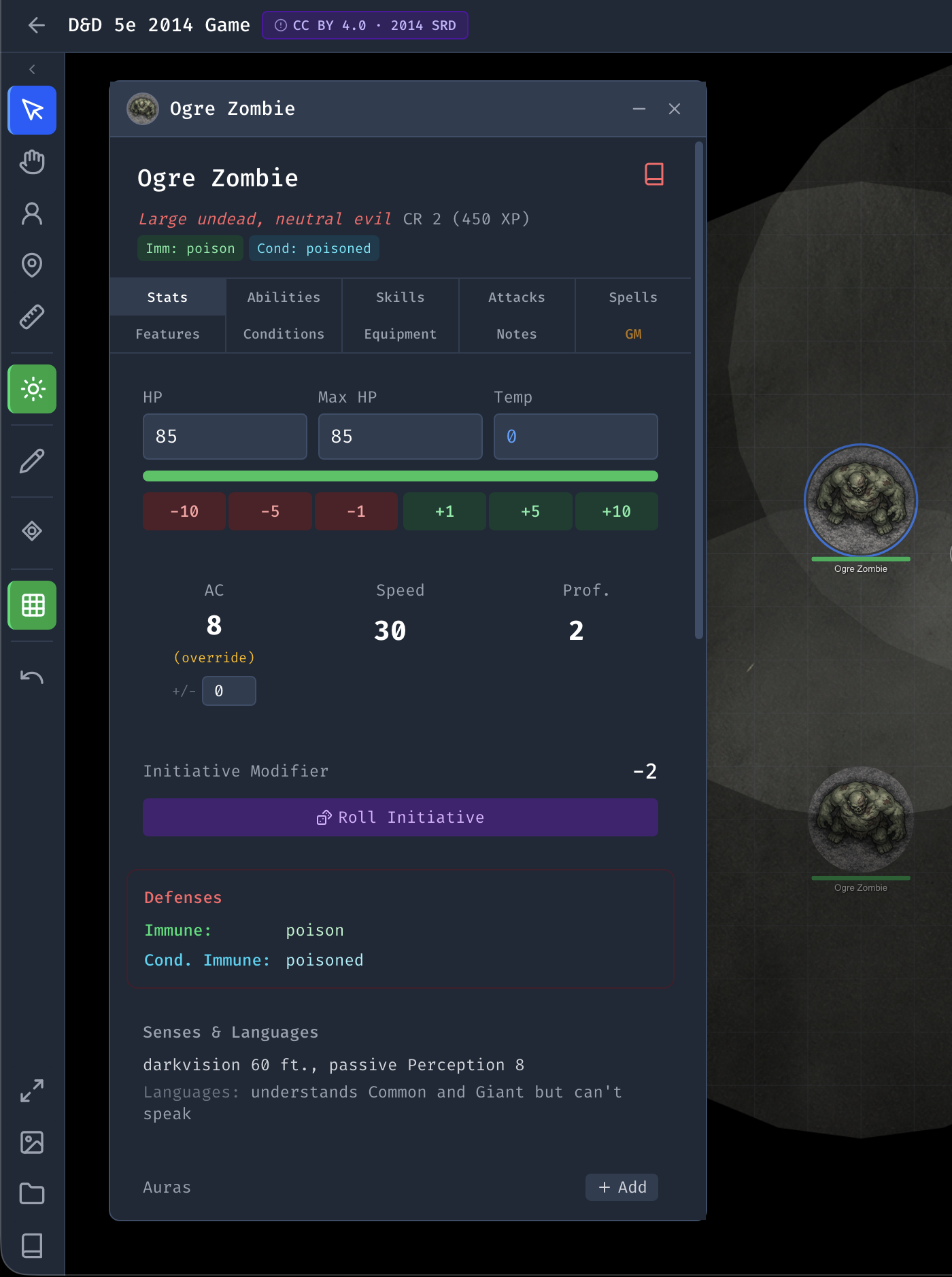
Task: Click the Speed value 30
Action: (390, 631)
